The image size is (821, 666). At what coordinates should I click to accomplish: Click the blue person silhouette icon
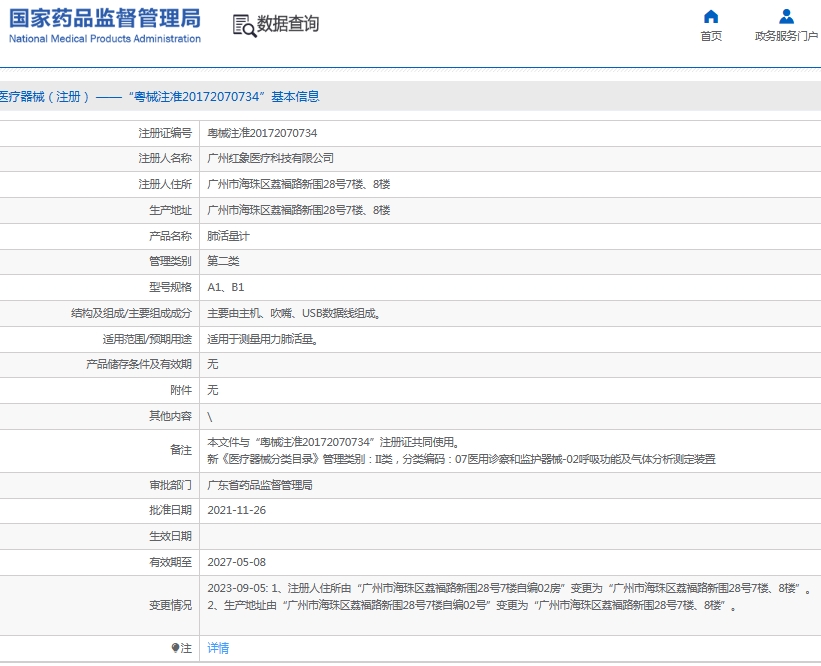pos(786,15)
